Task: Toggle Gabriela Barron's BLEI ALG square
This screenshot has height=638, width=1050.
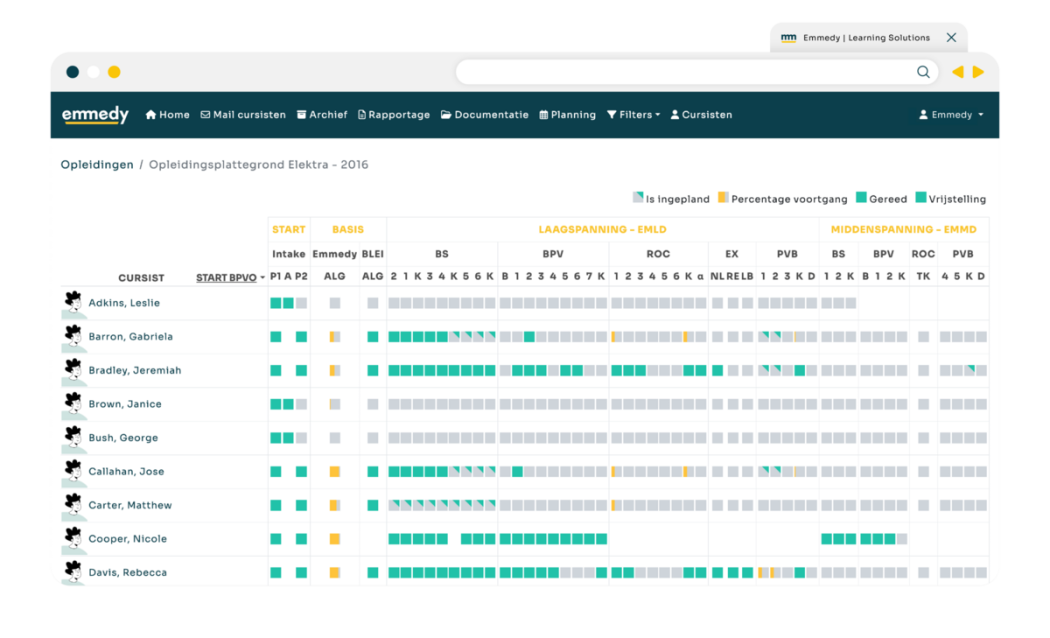Action: pos(373,337)
